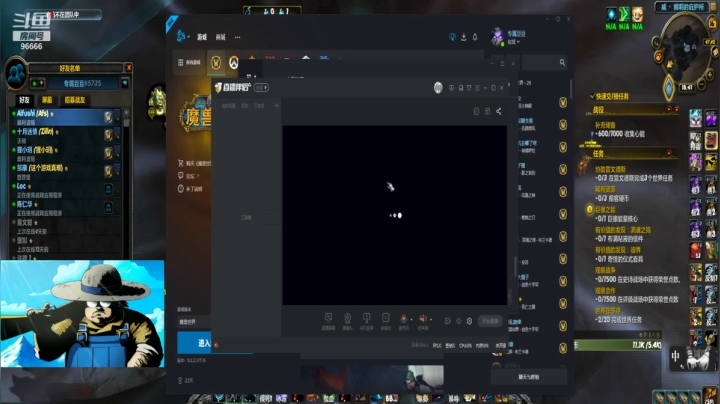Click the start streaming pill button
Image resolution: width=720 pixels, height=404 pixels.
pos(490,321)
